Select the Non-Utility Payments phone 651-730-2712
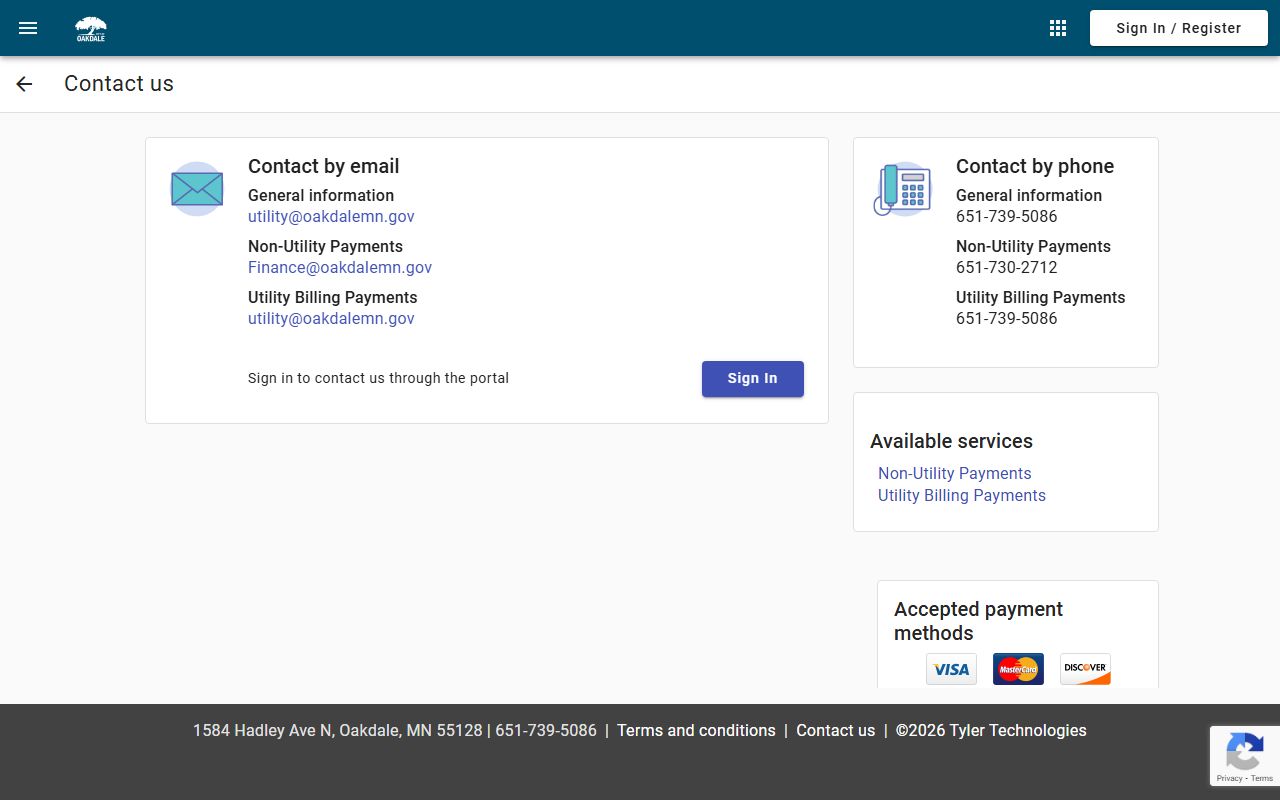 1006,267
